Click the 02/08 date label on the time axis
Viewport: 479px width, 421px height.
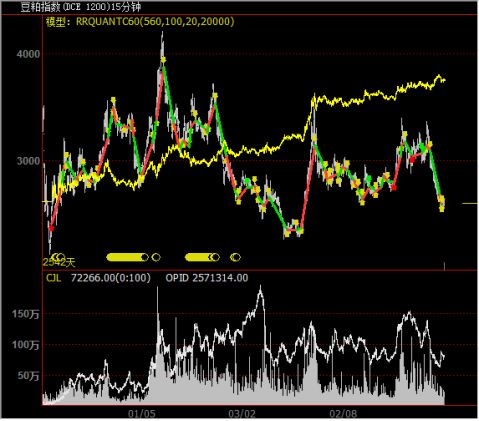(x=343, y=414)
